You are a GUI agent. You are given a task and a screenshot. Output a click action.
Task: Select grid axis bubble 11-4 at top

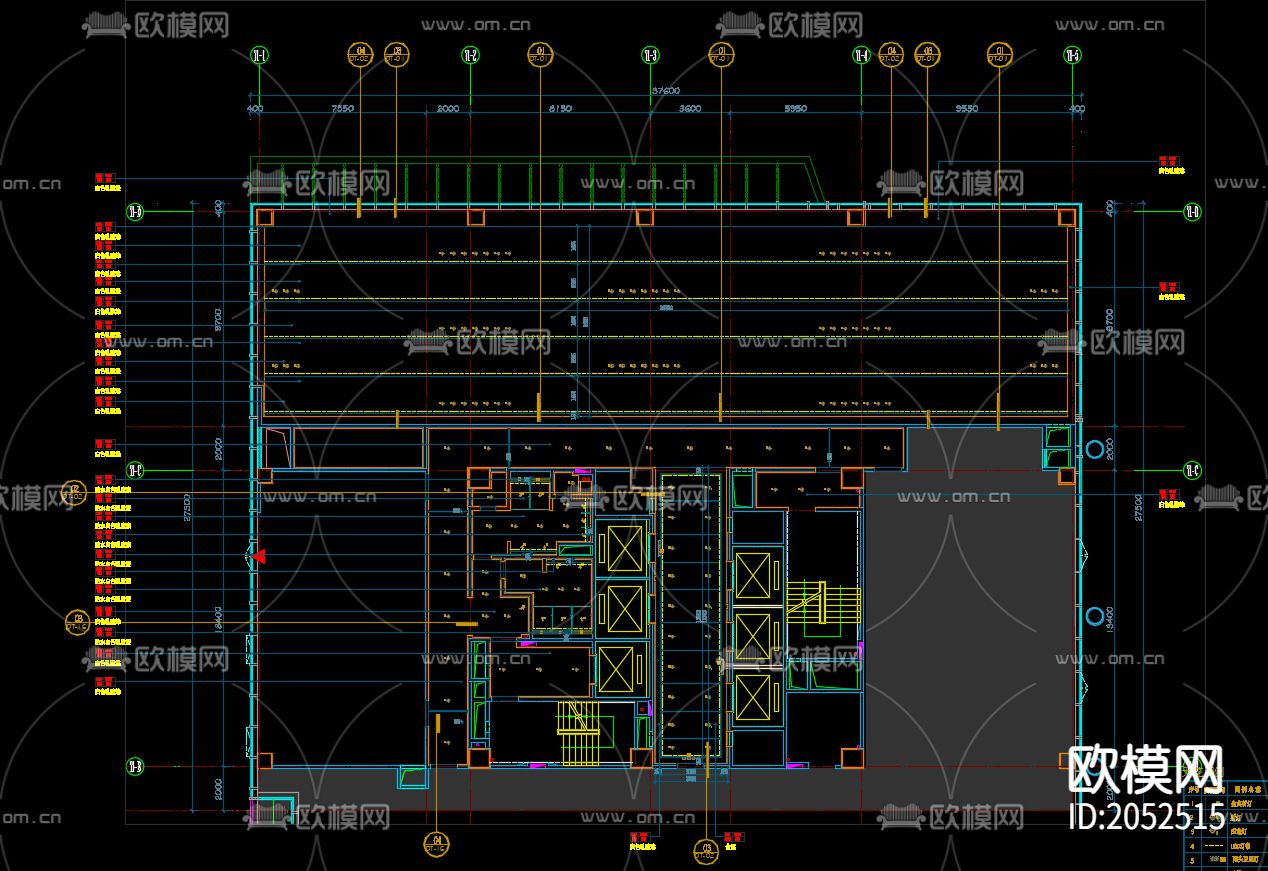pos(861,55)
